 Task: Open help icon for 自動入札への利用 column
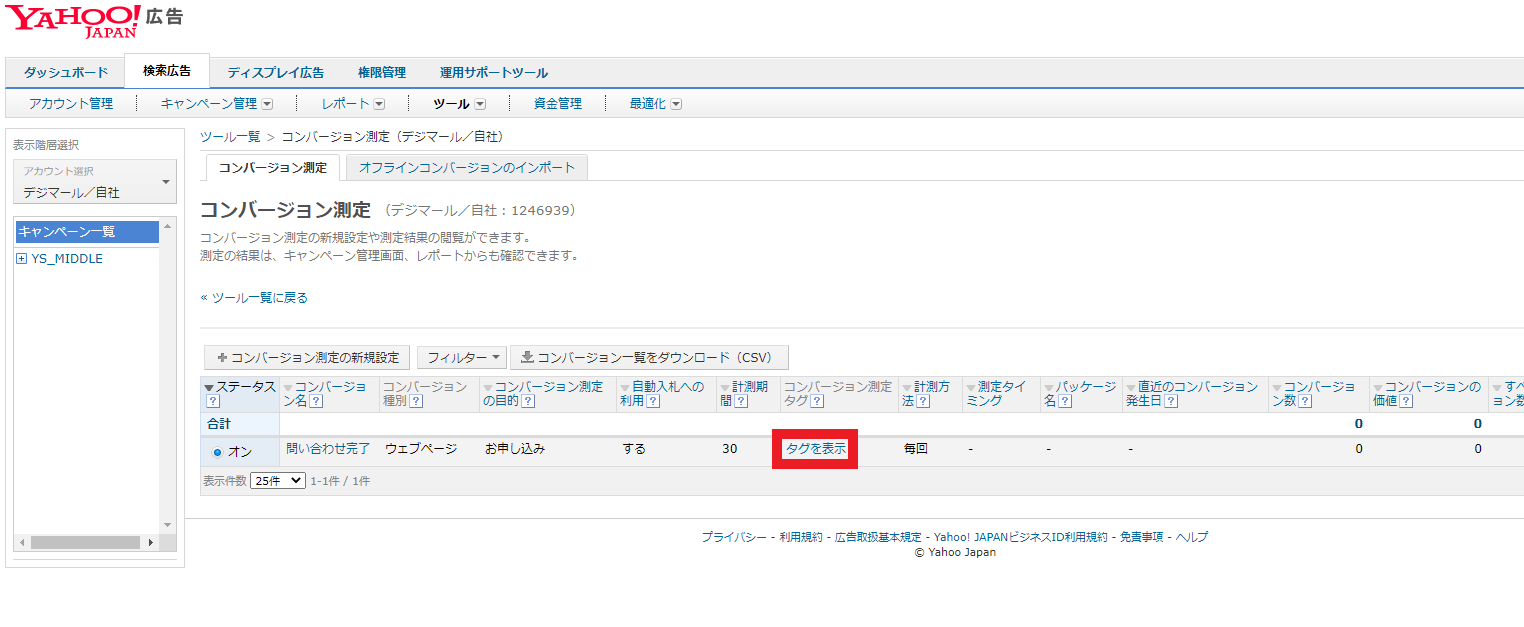[653, 401]
